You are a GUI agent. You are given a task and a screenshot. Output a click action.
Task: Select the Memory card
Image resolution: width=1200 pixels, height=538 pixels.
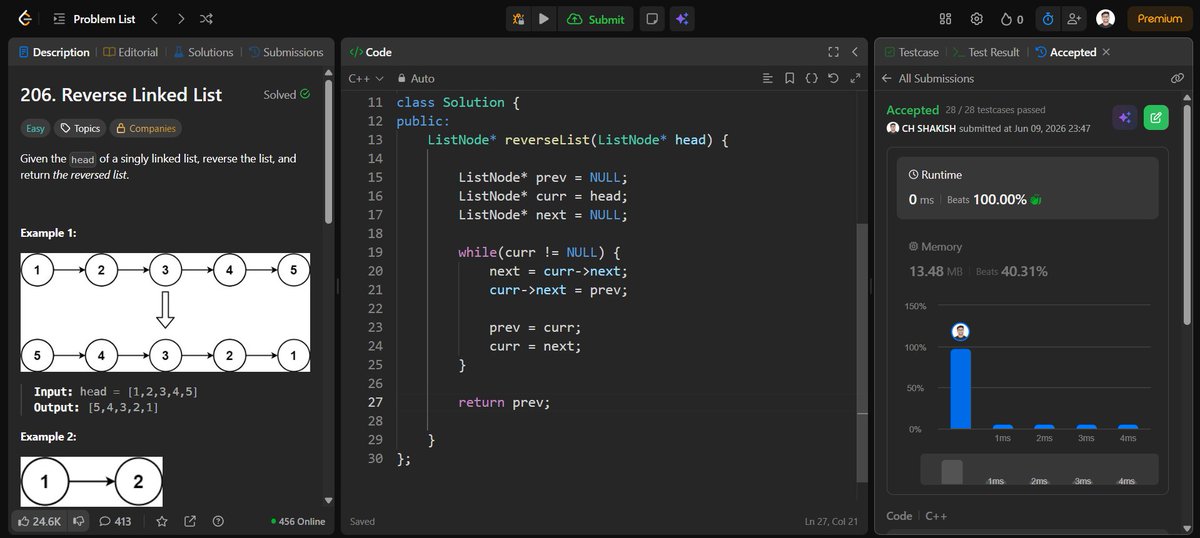point(1028,259)
